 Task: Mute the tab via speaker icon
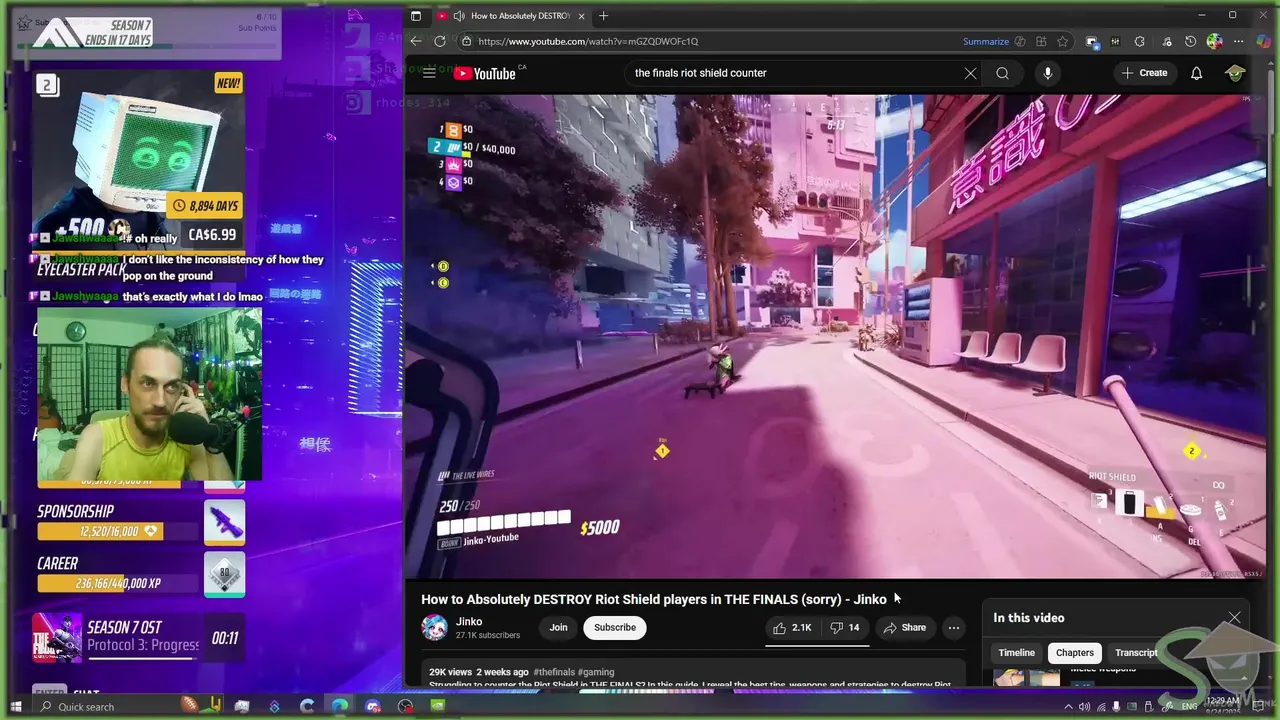coord(458,16)
